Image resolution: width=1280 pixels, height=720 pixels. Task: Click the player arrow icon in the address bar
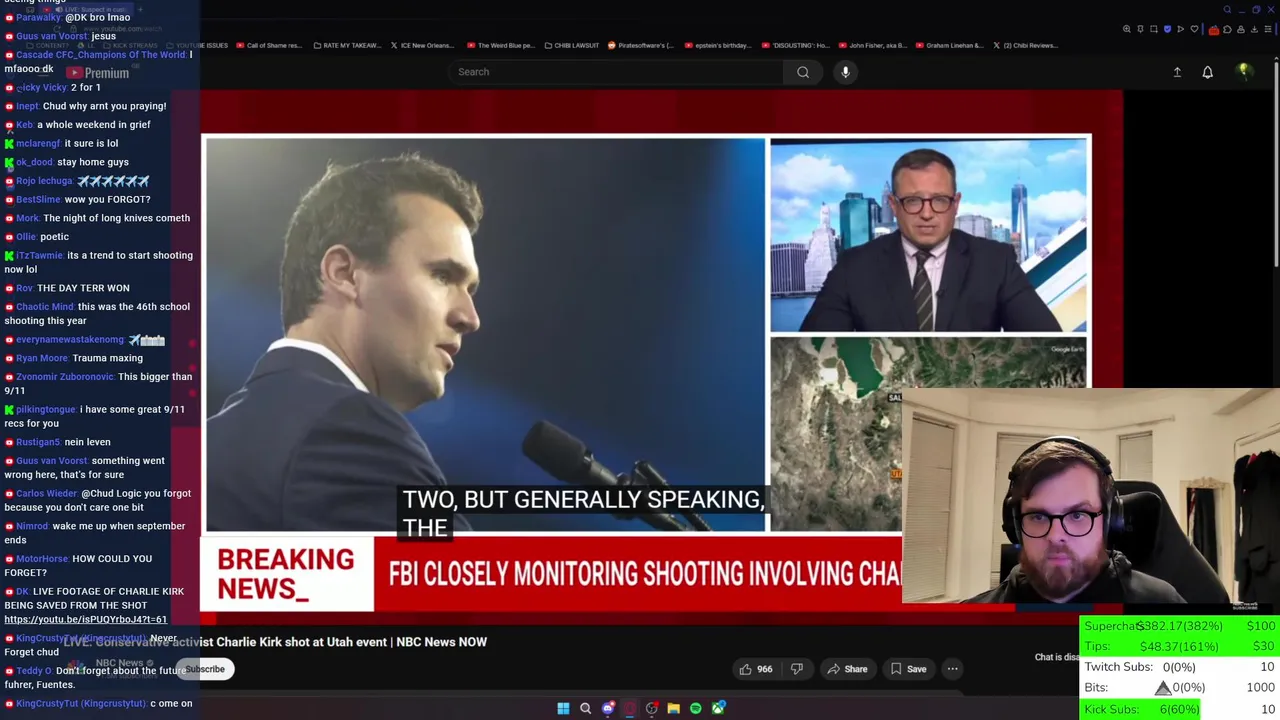(1180, 29)
